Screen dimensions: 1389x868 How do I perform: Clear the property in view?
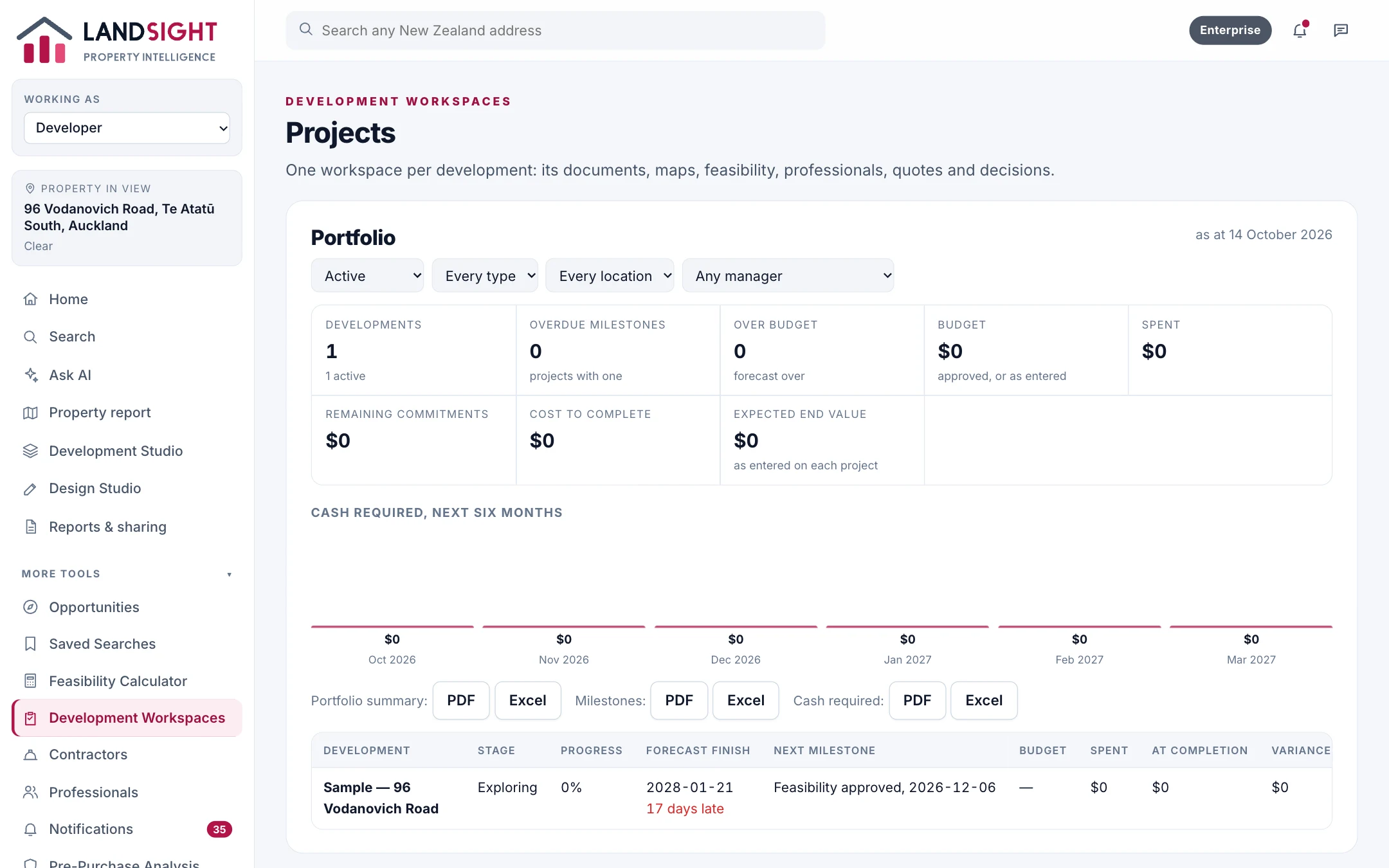[x=39, y=246]
